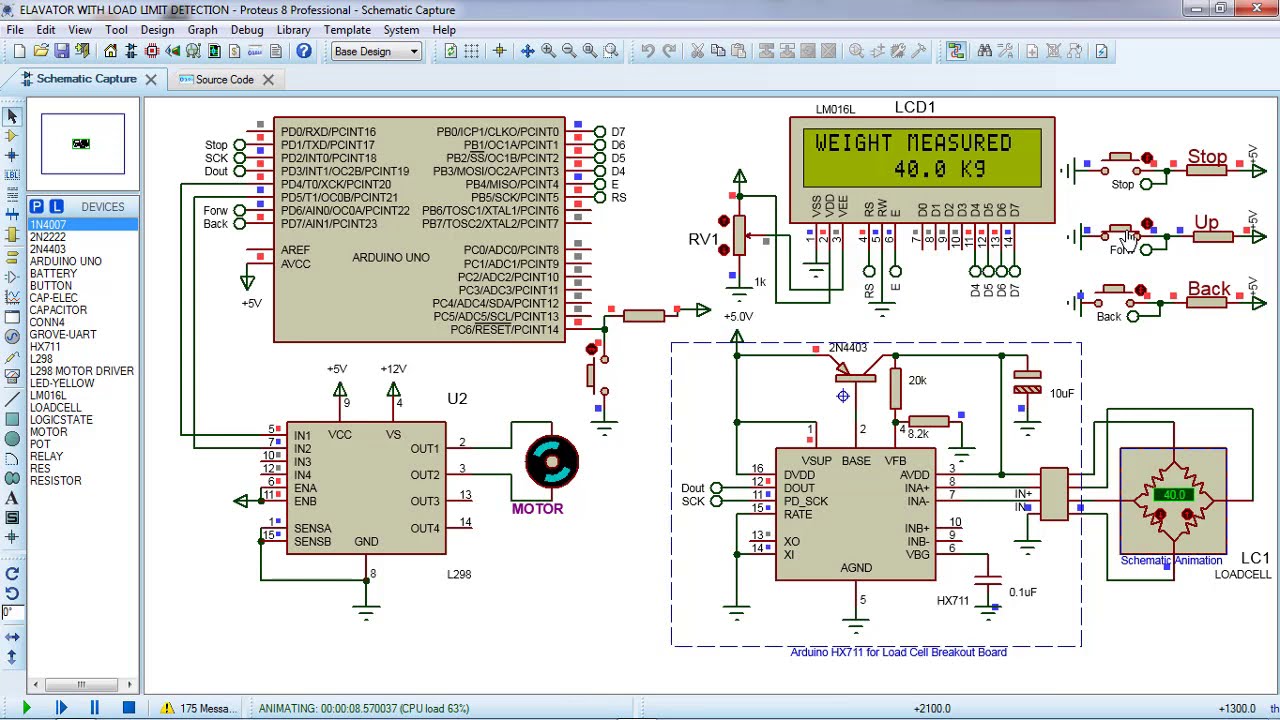Open PCB Layout from the red chip icon
The width and height of the screenshot is (1280, 720).
(152, 51)
